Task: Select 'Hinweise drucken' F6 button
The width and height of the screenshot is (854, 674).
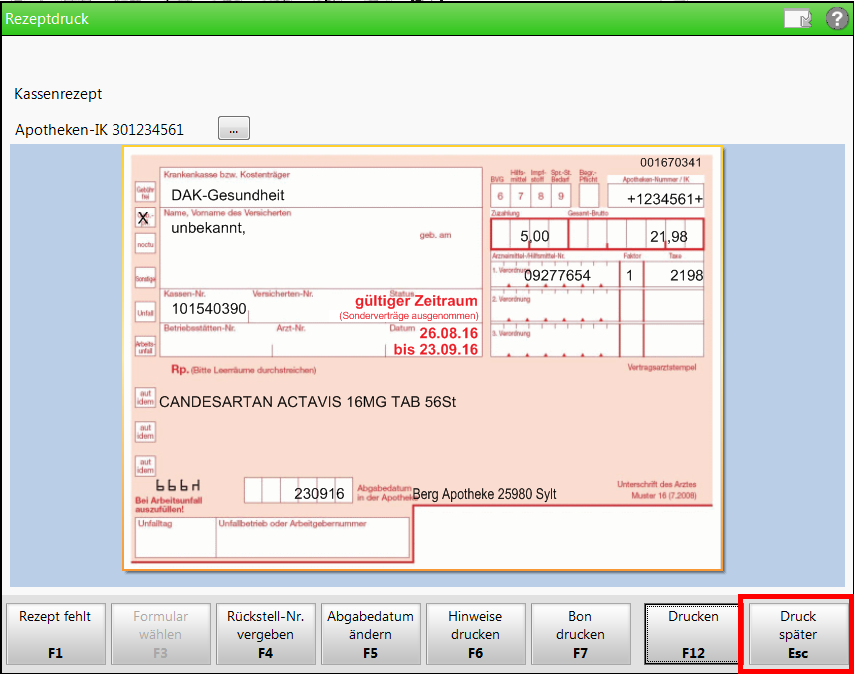Action: (475, 633)
